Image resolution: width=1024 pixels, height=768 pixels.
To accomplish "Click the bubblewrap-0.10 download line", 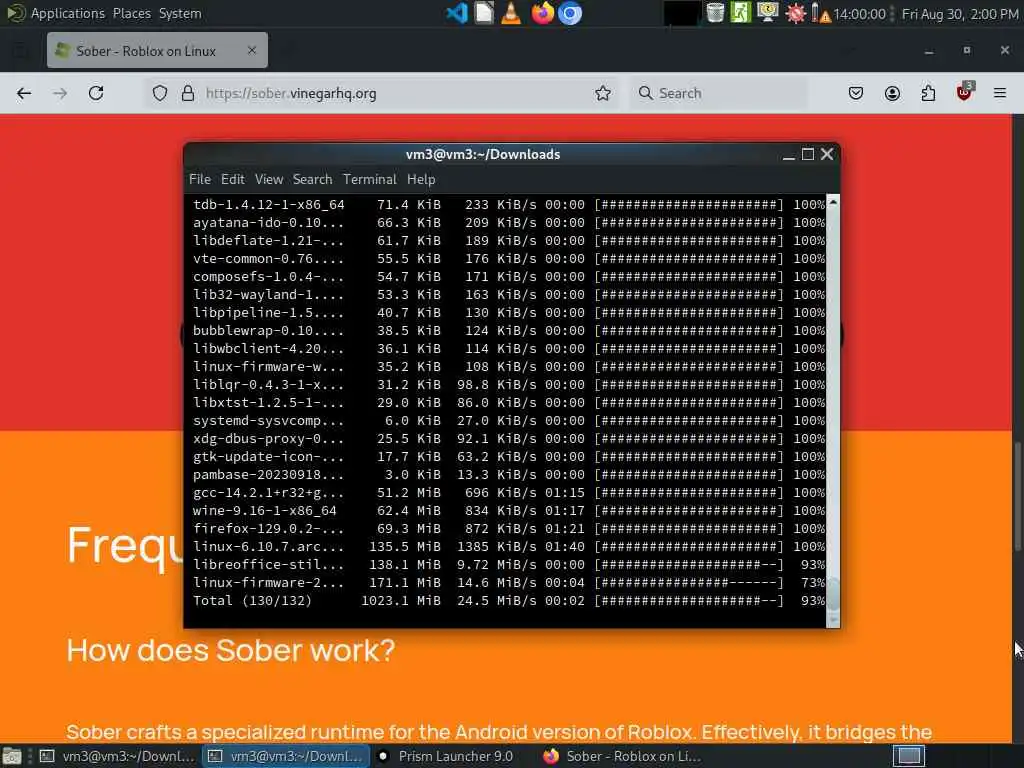I will pos(509,331).
